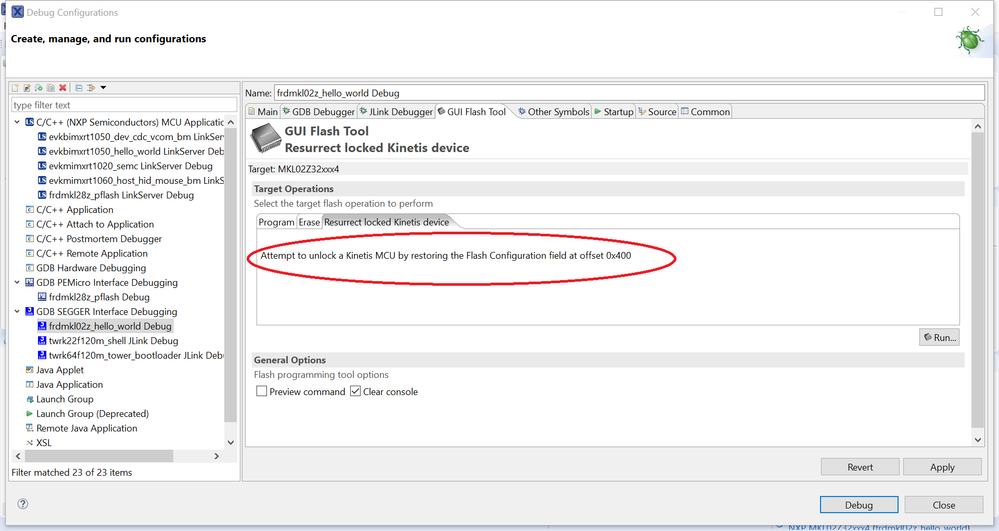Uncheck the Clear console checkbox

tap(356, 391)
